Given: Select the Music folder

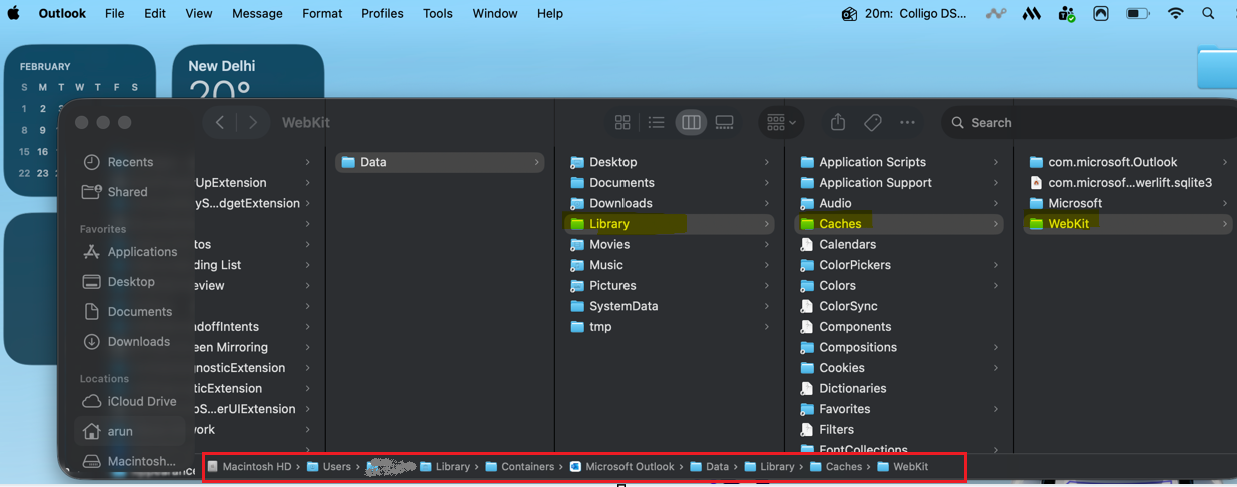Looking at the screenshot, I should coord(669,265).
